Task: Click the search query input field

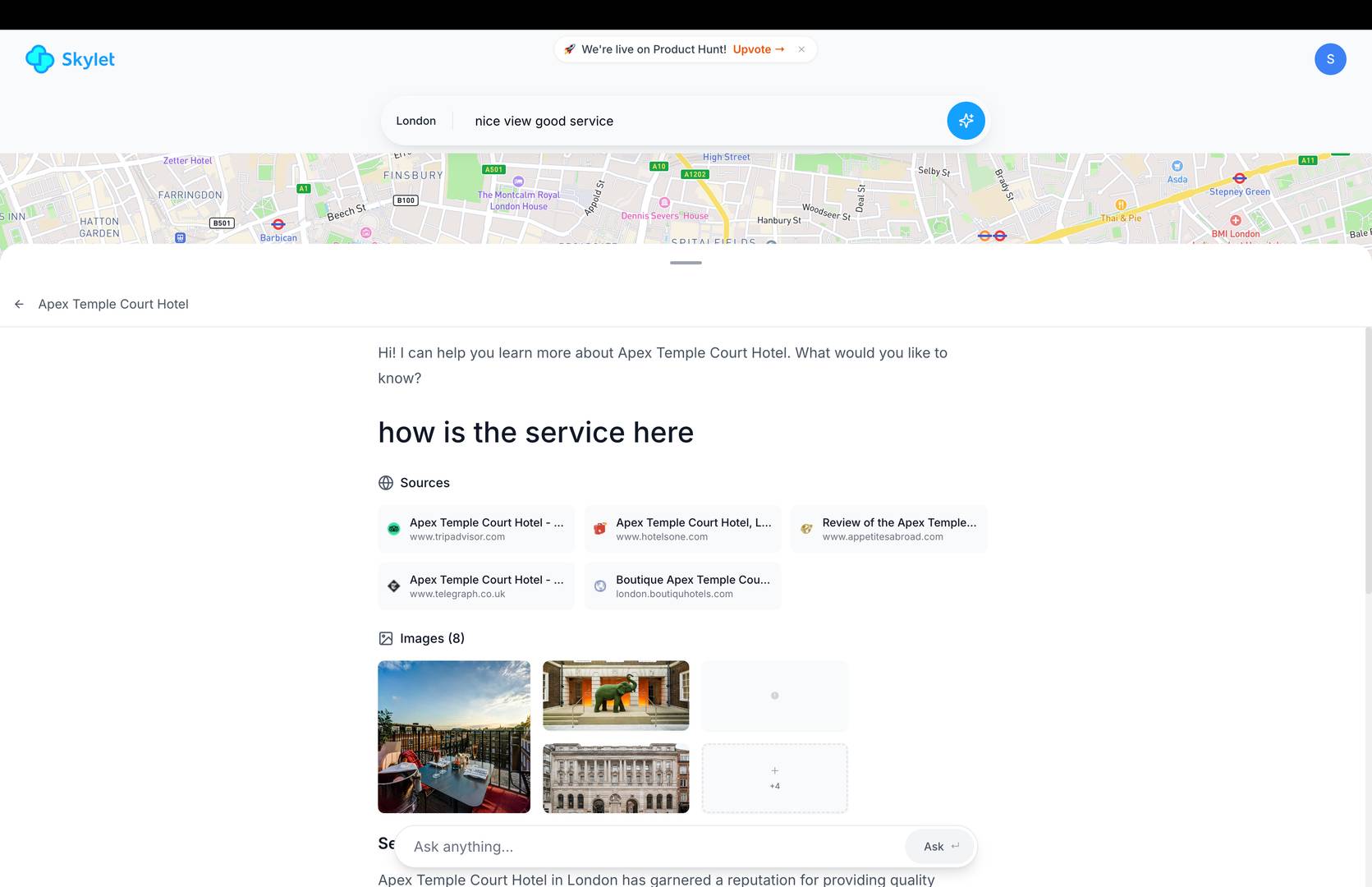Action: [x=702, y=121]
